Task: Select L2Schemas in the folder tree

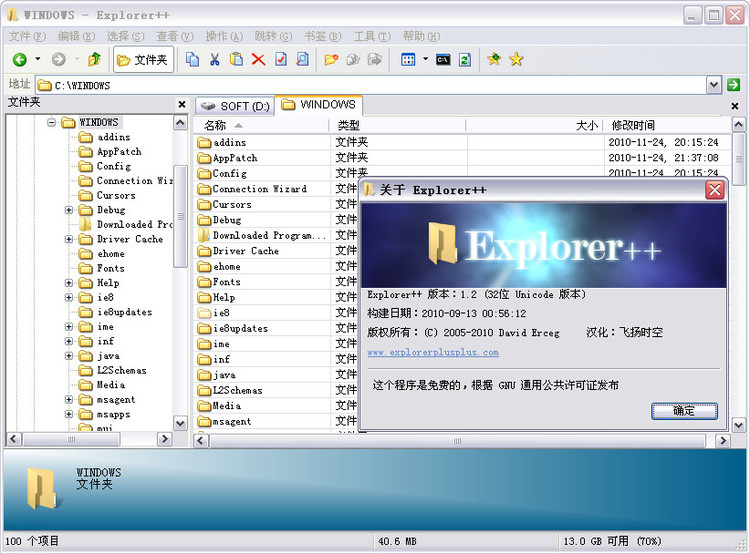Action: [x=121, y=370]
